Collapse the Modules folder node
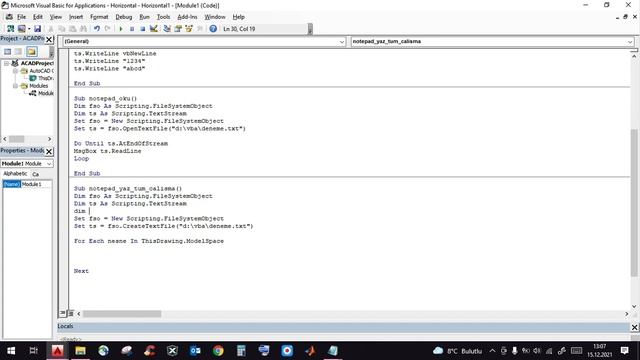Viewport: 640px width, 360px height. [15, 86]
